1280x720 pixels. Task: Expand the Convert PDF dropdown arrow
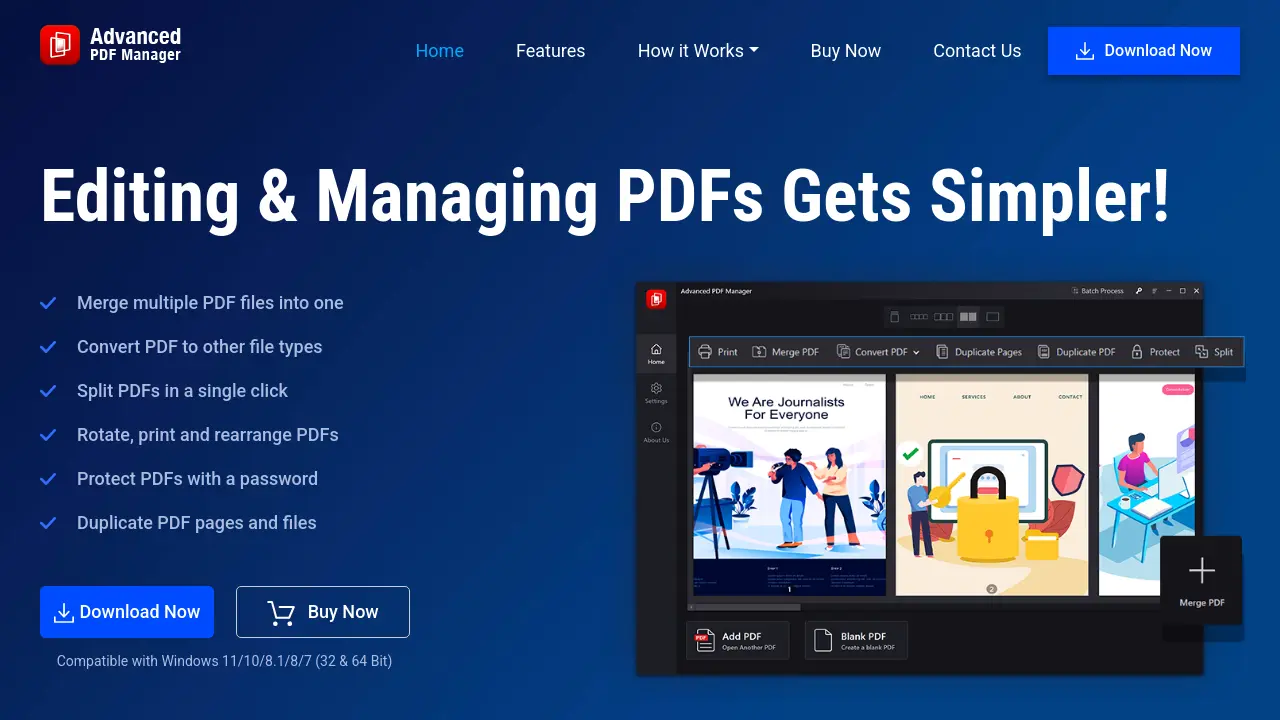click(x=916, y=352)
